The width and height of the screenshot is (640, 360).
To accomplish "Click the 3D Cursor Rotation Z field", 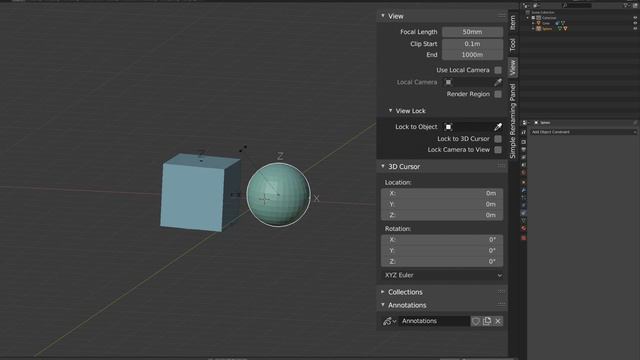I will (x=442, y=262).
